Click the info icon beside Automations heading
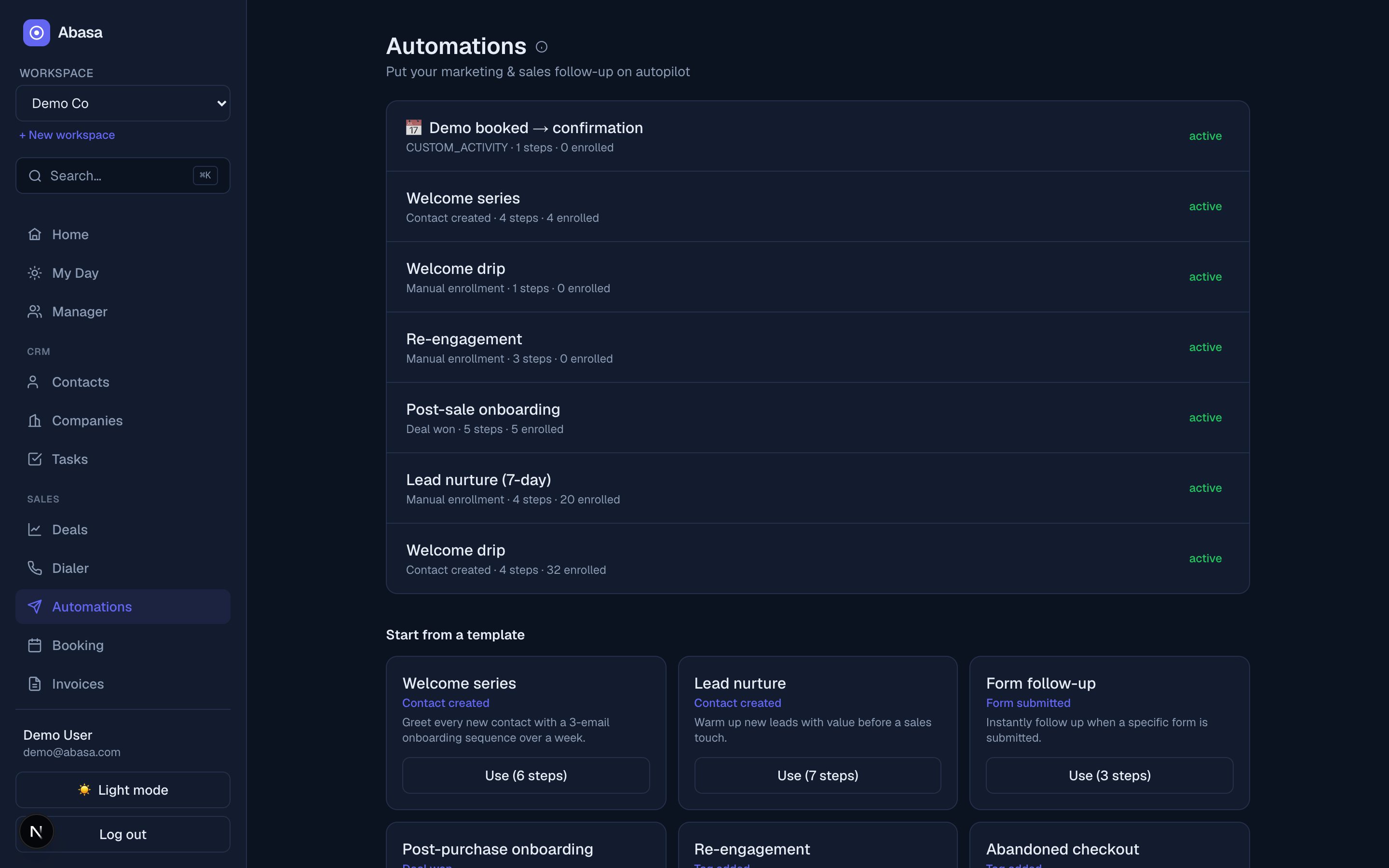The width and height of the screenshot is (1389, 868). (x=541, y=47)
